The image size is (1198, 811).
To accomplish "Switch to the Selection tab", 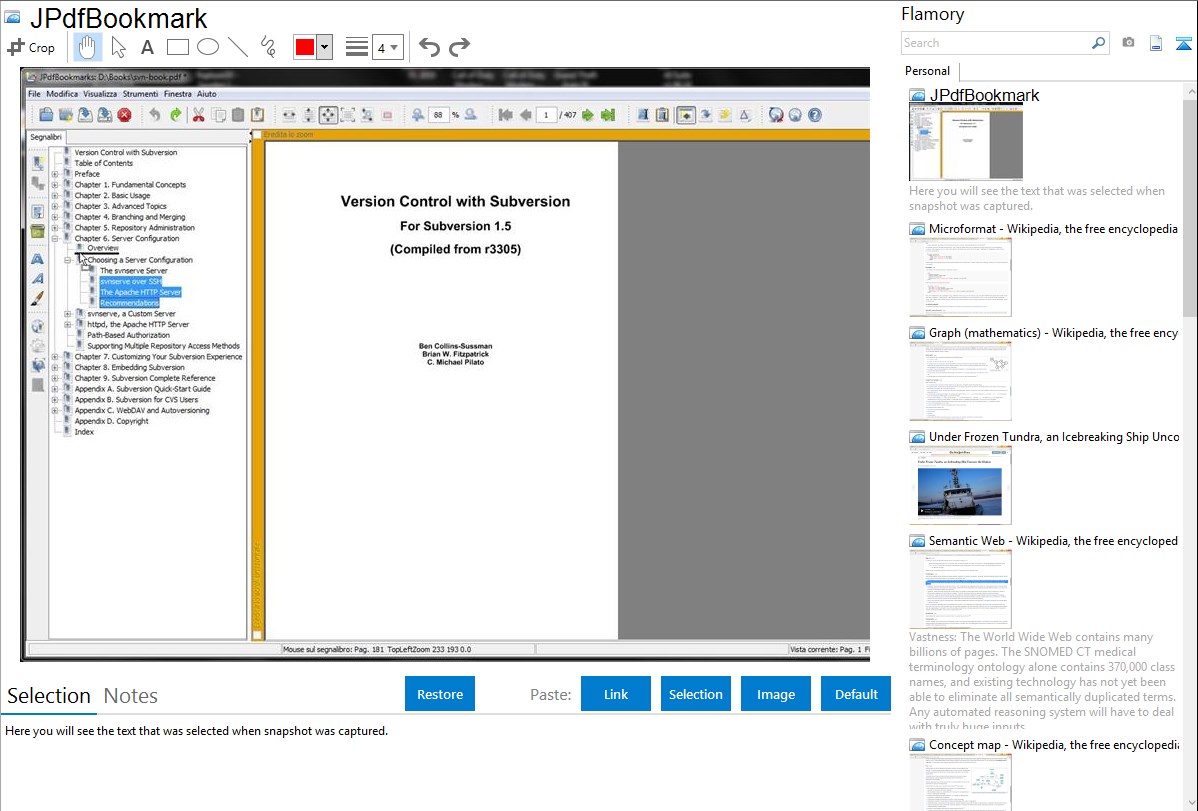I will (49, 696).
